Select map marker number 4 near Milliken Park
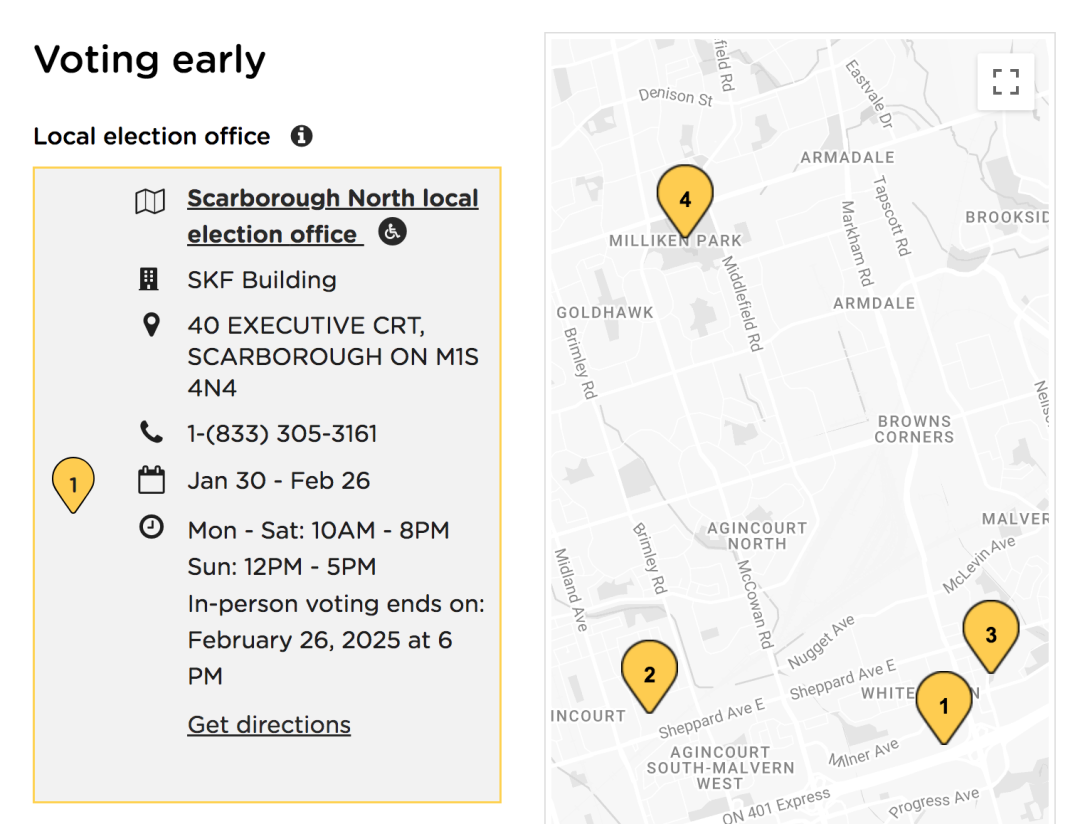This screenshot has height=824, width=1080. click(x=685, y=201)
